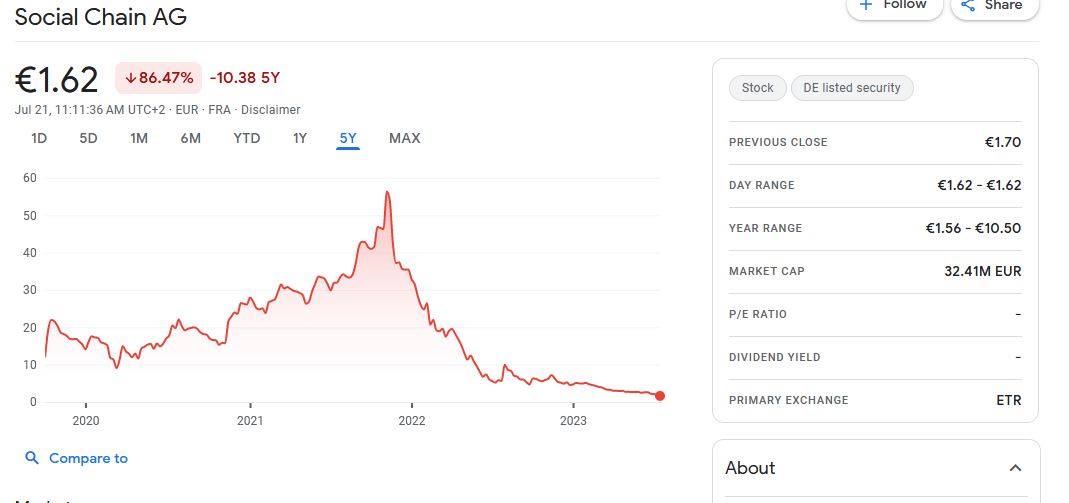Click the plus icon on Follow

tap(866, 5)
